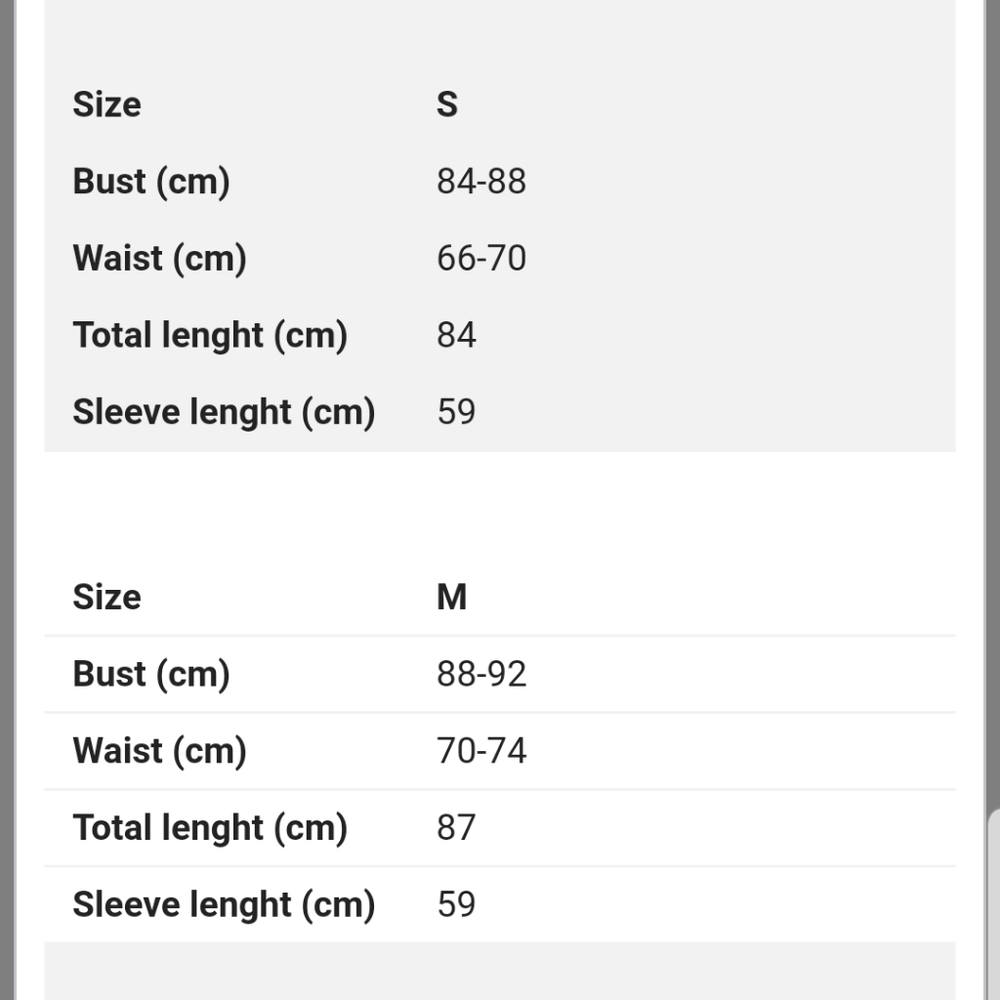Select the Size M header value
The width and height of the screenshot is (1000, 1000).
pyautogui.click(x=452, y=597)
